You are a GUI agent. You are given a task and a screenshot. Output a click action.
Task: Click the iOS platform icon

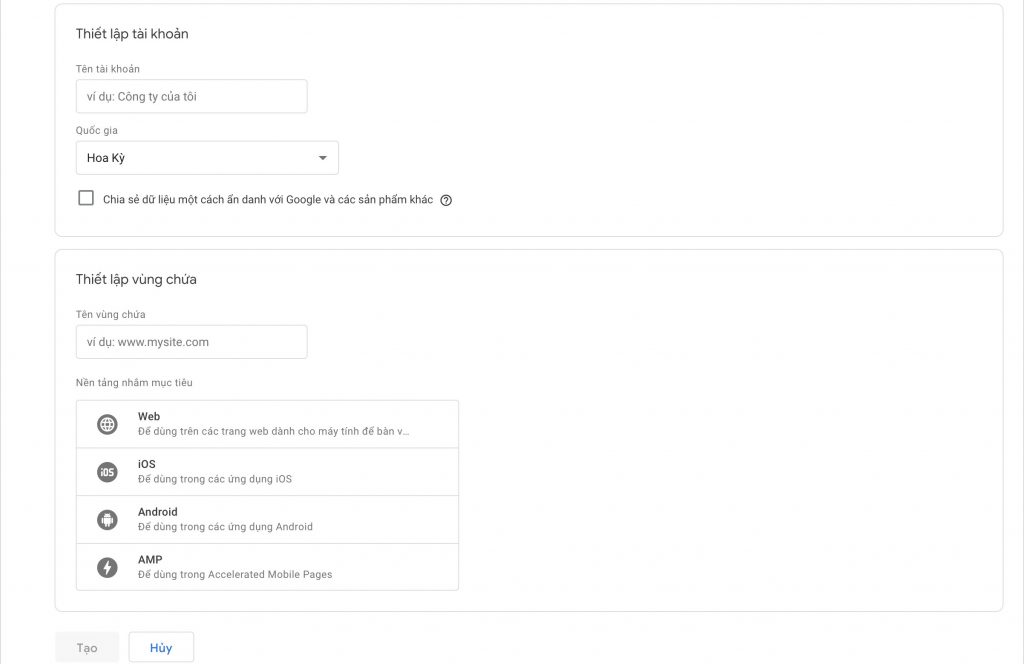point(107,472)
